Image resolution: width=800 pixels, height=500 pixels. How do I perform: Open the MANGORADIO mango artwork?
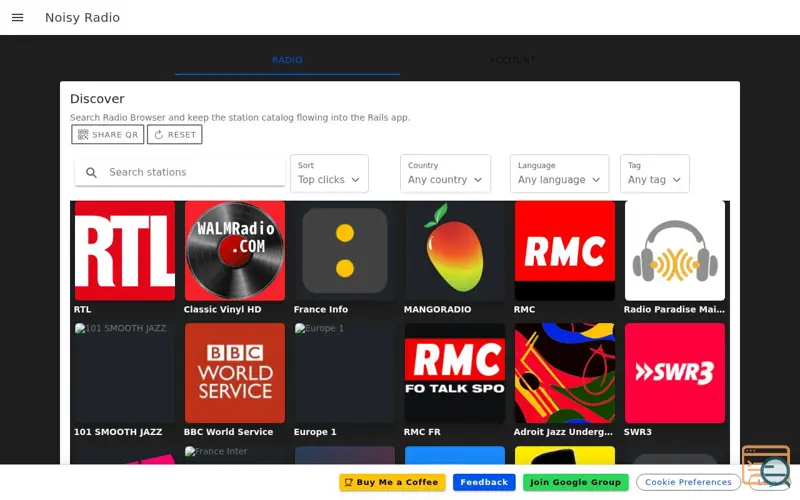pyautogui.click(x=455, y=251)
